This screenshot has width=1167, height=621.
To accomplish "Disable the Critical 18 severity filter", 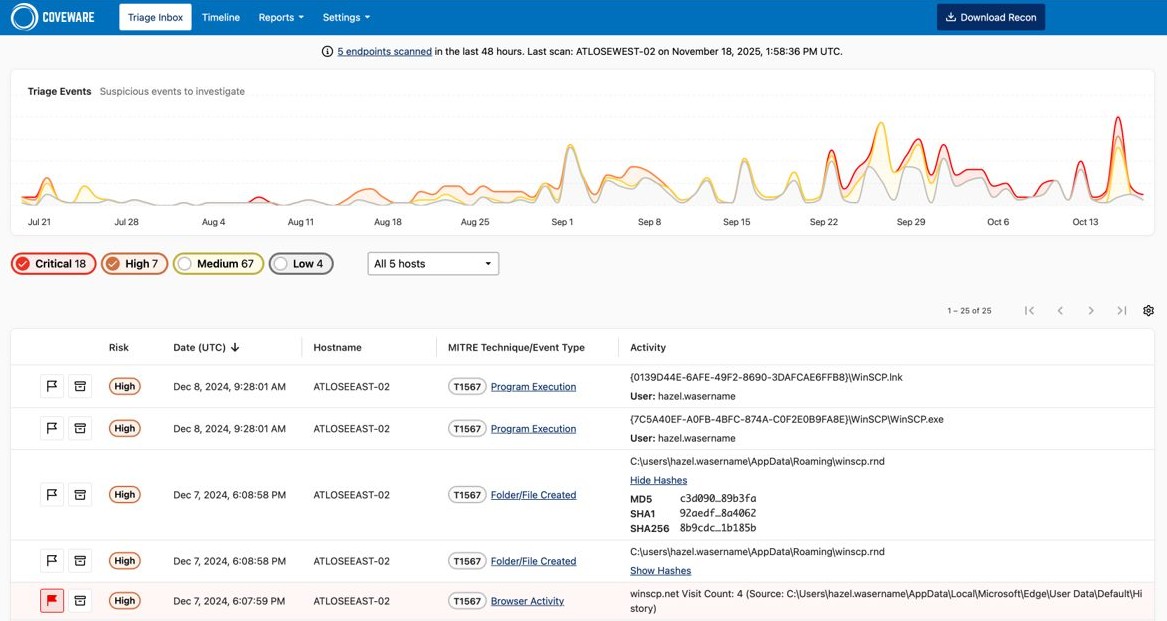I will tap(53, 263).
